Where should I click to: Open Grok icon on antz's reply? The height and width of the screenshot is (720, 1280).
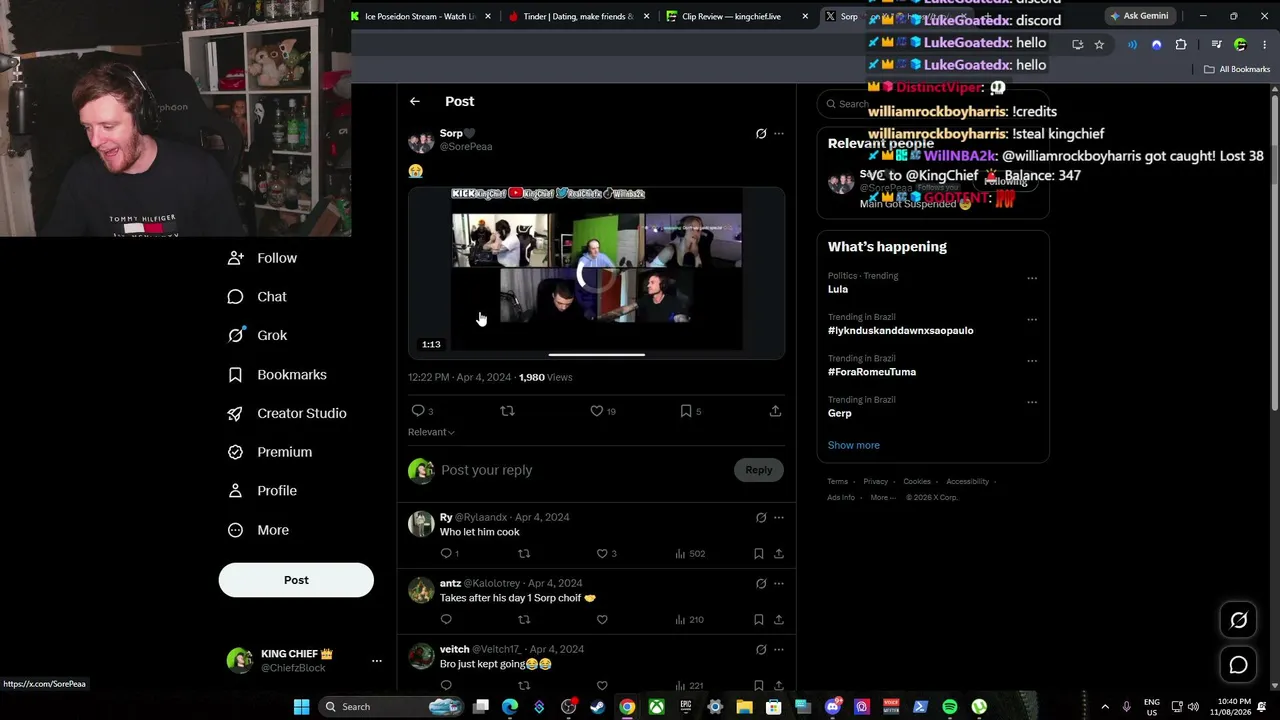(x=761, y=583)
